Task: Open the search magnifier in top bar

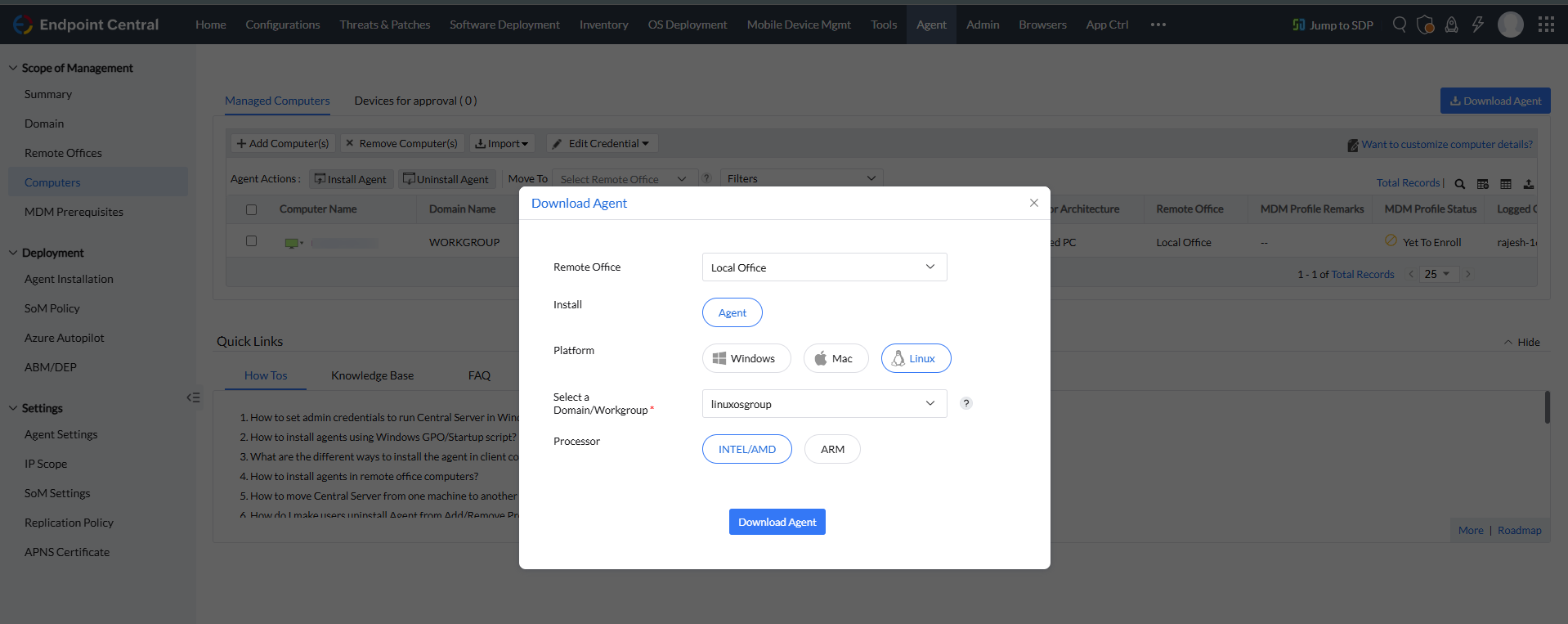Action: coord(1400,25)
